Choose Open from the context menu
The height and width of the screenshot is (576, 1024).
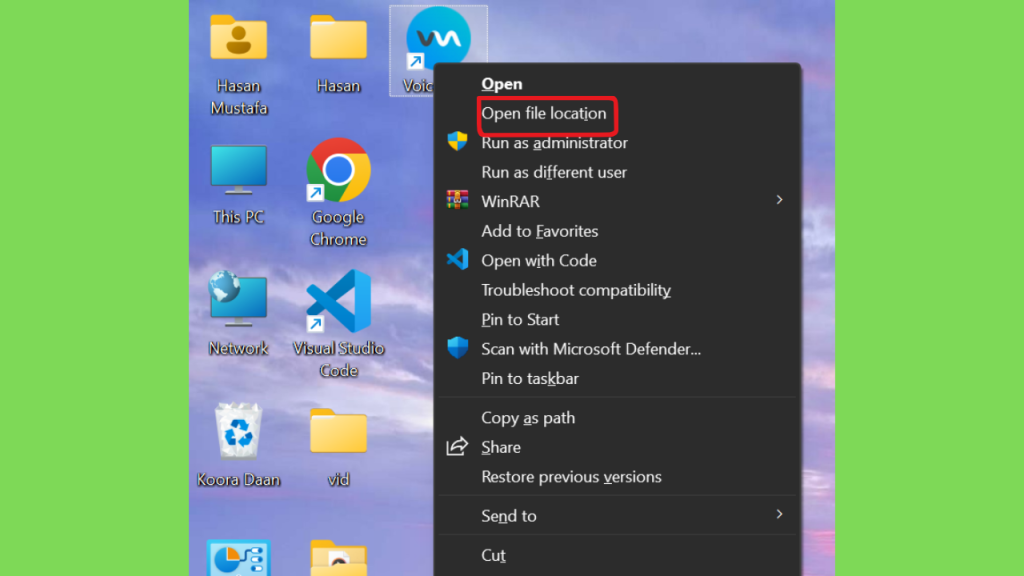[x=502, y=84]
